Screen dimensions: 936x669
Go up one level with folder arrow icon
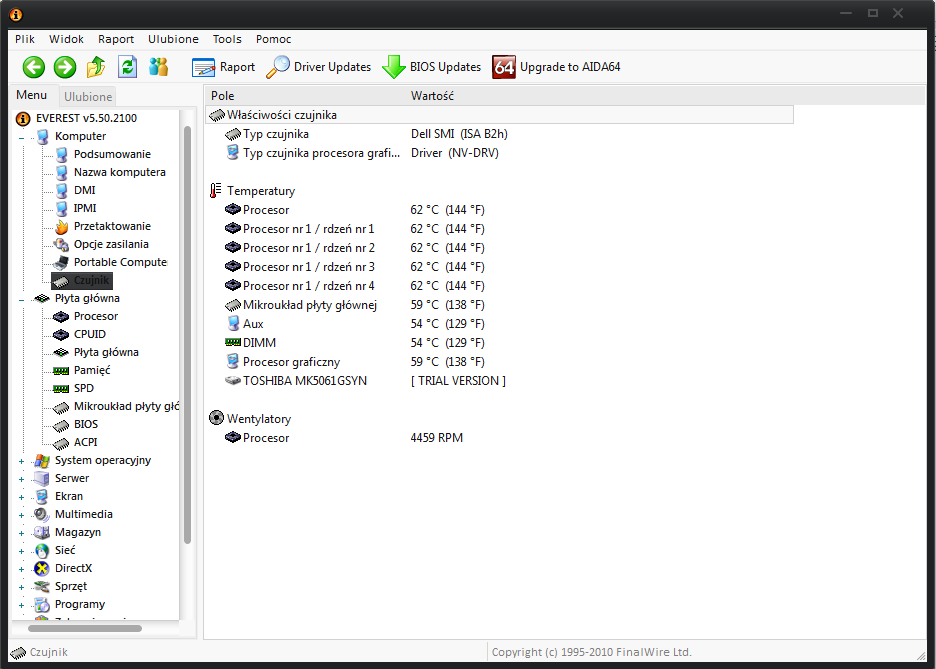[96, 67]
